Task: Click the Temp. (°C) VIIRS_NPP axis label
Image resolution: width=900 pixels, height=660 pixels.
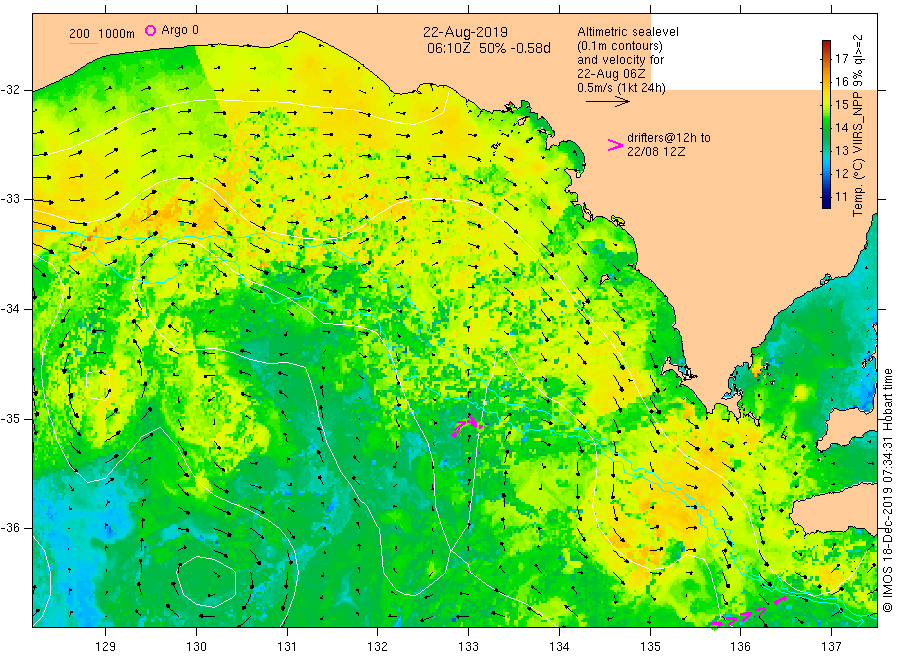Action: tap(858, 125)
